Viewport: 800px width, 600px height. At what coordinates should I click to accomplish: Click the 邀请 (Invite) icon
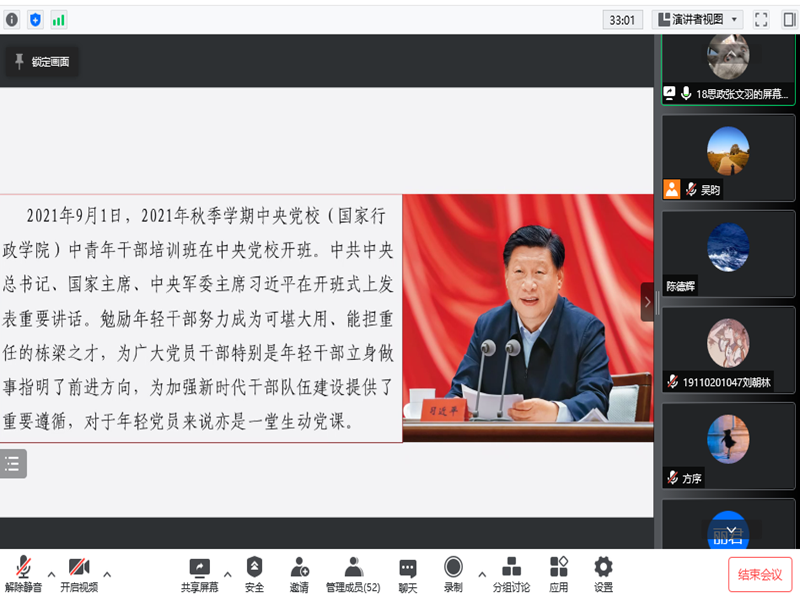pos(299,573)
